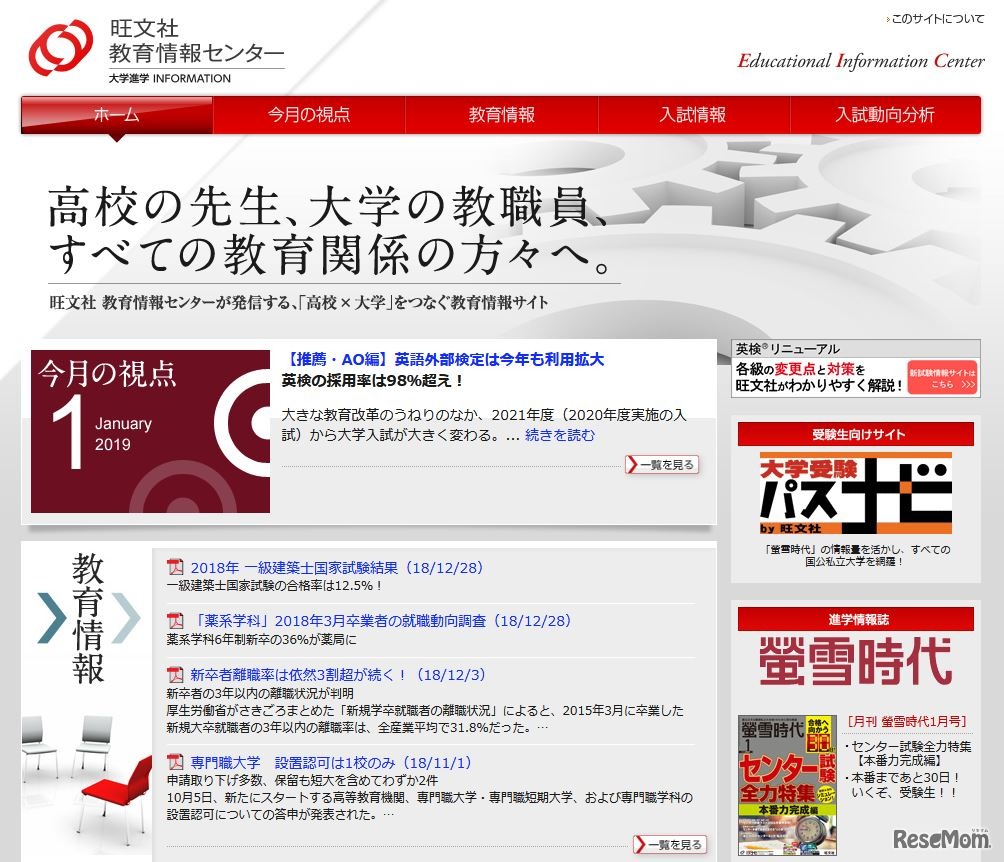Click the Obunsha red circular logo

click(x=62, y=47)
